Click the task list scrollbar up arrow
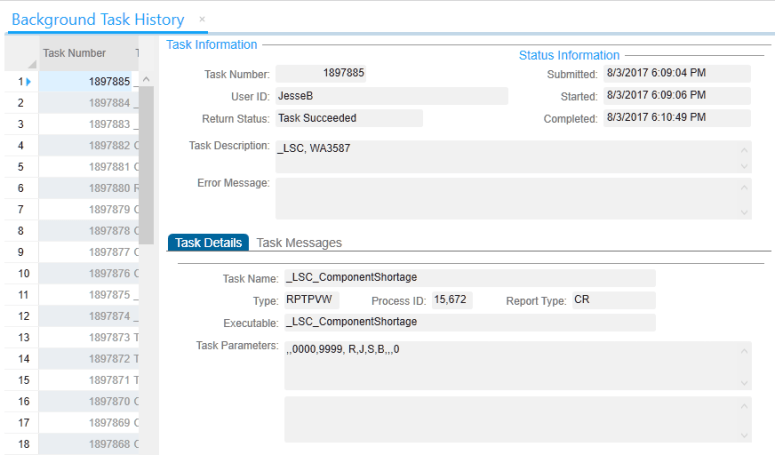 click(x=146, y=80)
